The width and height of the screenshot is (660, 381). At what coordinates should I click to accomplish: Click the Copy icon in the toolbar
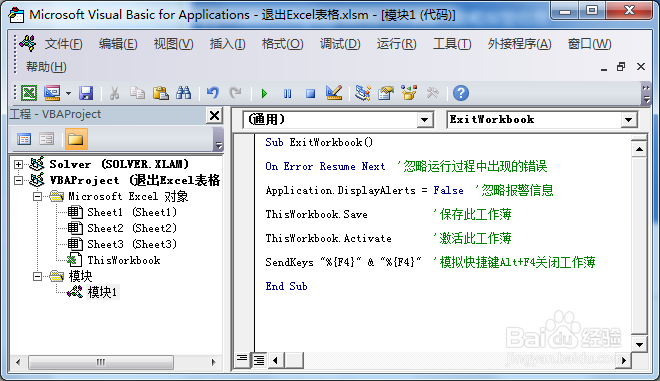click(137, 93)
